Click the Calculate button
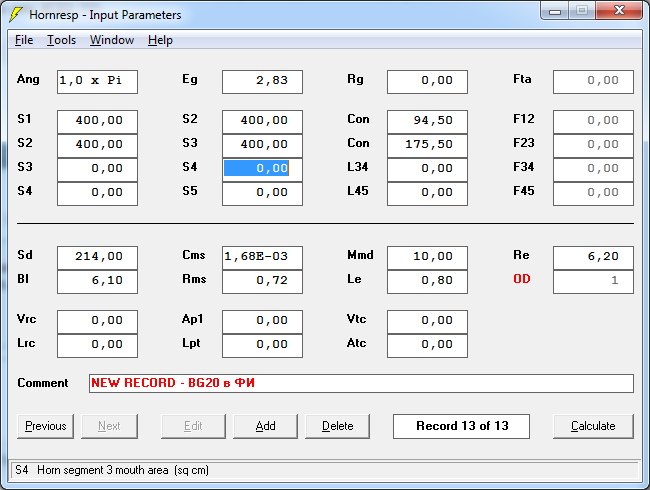The width and height of the screenshot is (650, 490). click(593, 426)
